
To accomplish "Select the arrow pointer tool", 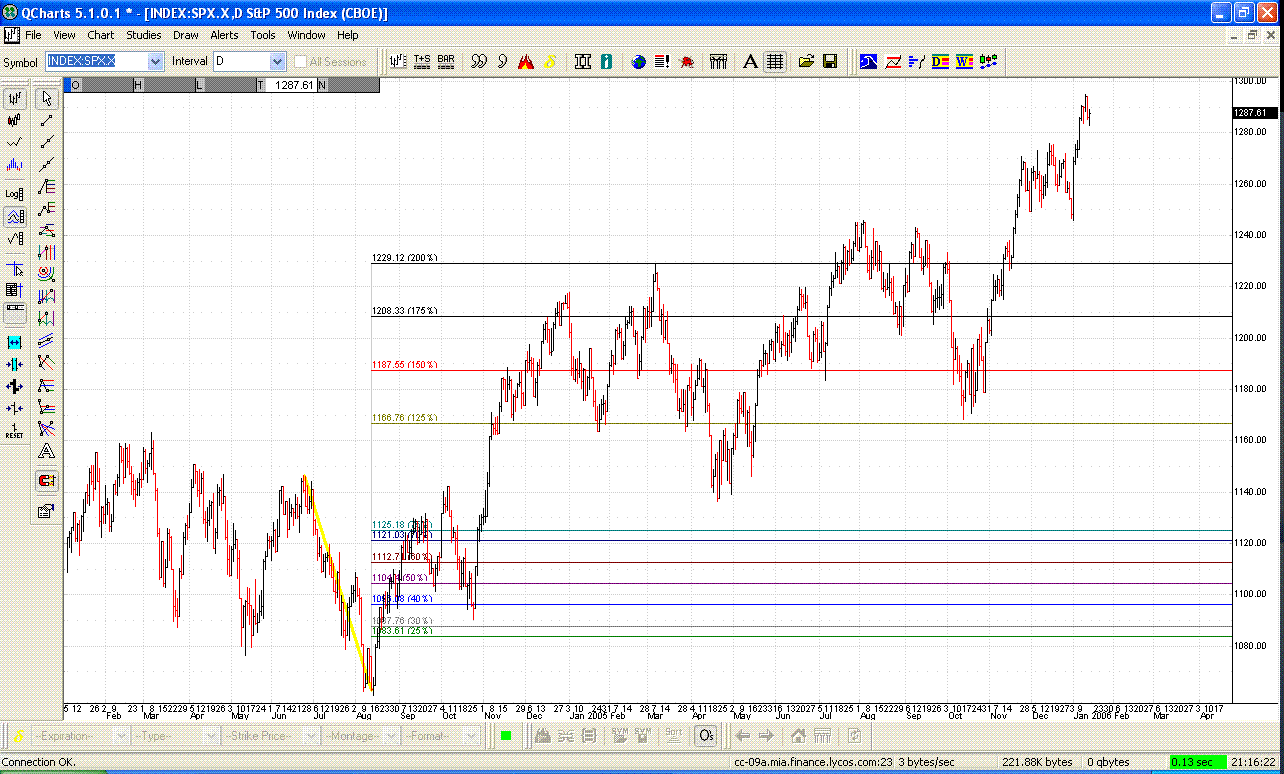I will [x=46, y=99].
